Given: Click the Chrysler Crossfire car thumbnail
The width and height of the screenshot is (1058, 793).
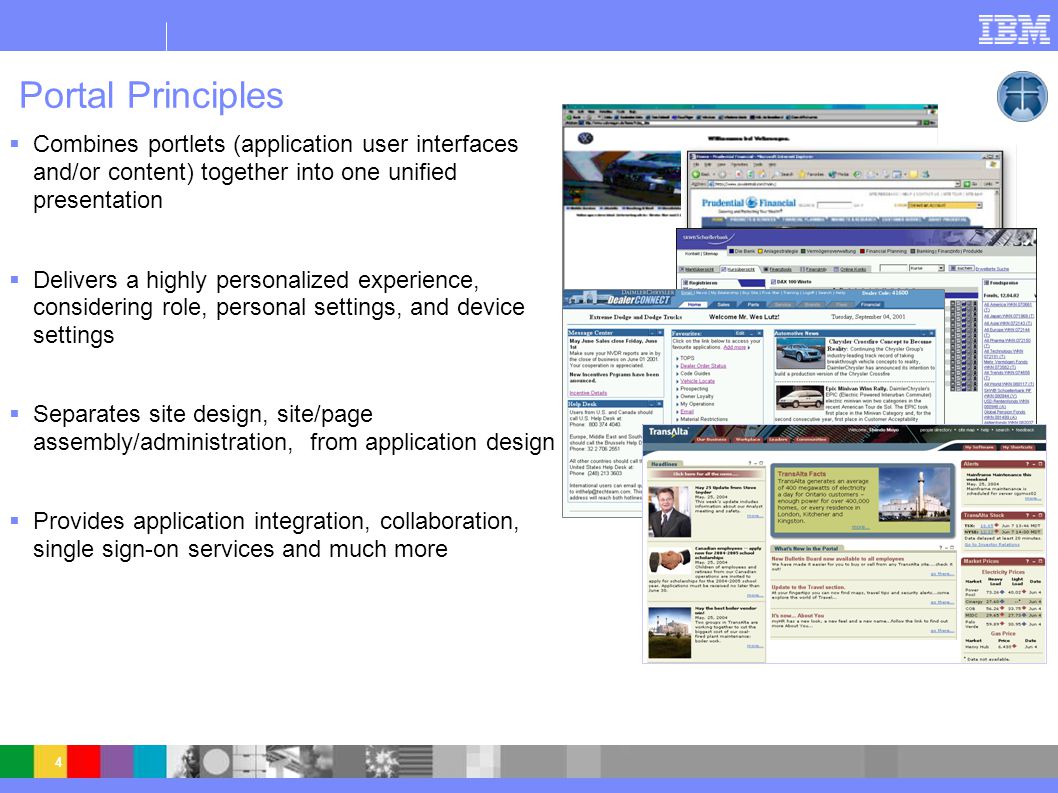Looking at the screenshot, I should [801, 354].
